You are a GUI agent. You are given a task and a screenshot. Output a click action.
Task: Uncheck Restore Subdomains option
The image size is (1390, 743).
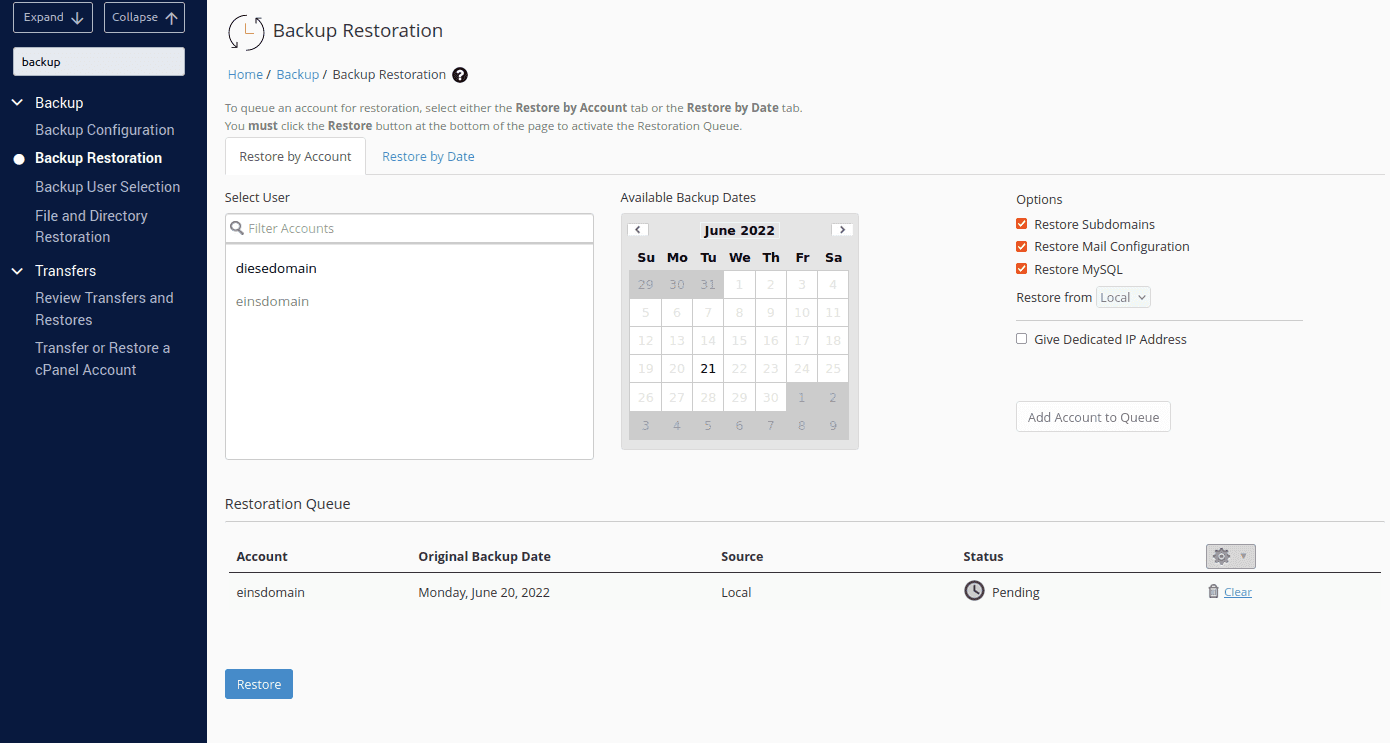[1021, 224]
